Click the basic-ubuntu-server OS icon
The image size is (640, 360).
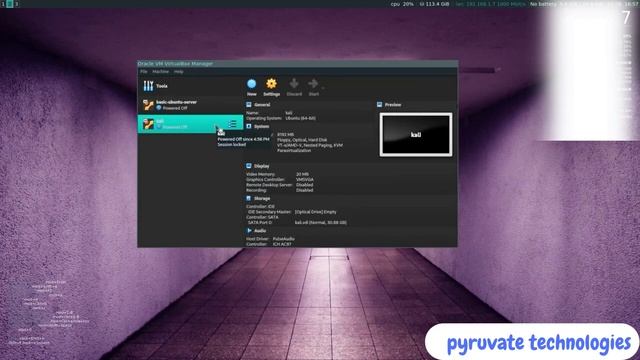148,105
